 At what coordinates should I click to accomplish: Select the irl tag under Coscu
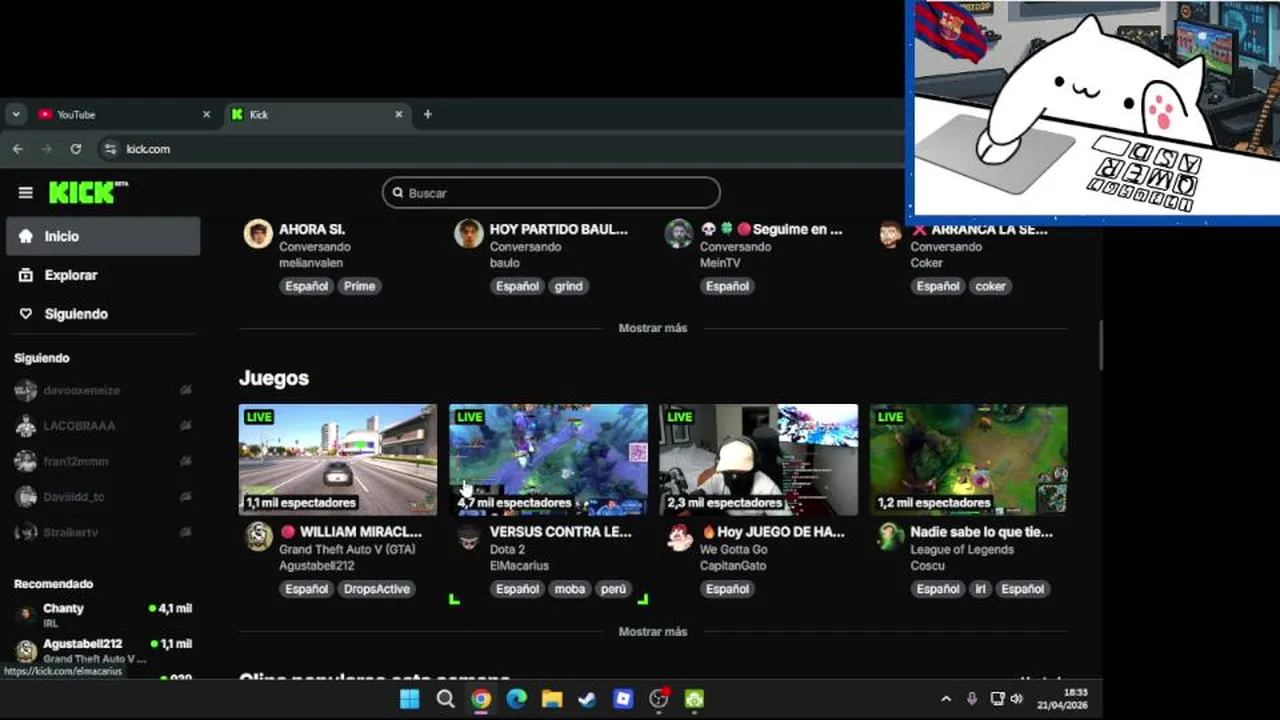click(x=980, y=589)
